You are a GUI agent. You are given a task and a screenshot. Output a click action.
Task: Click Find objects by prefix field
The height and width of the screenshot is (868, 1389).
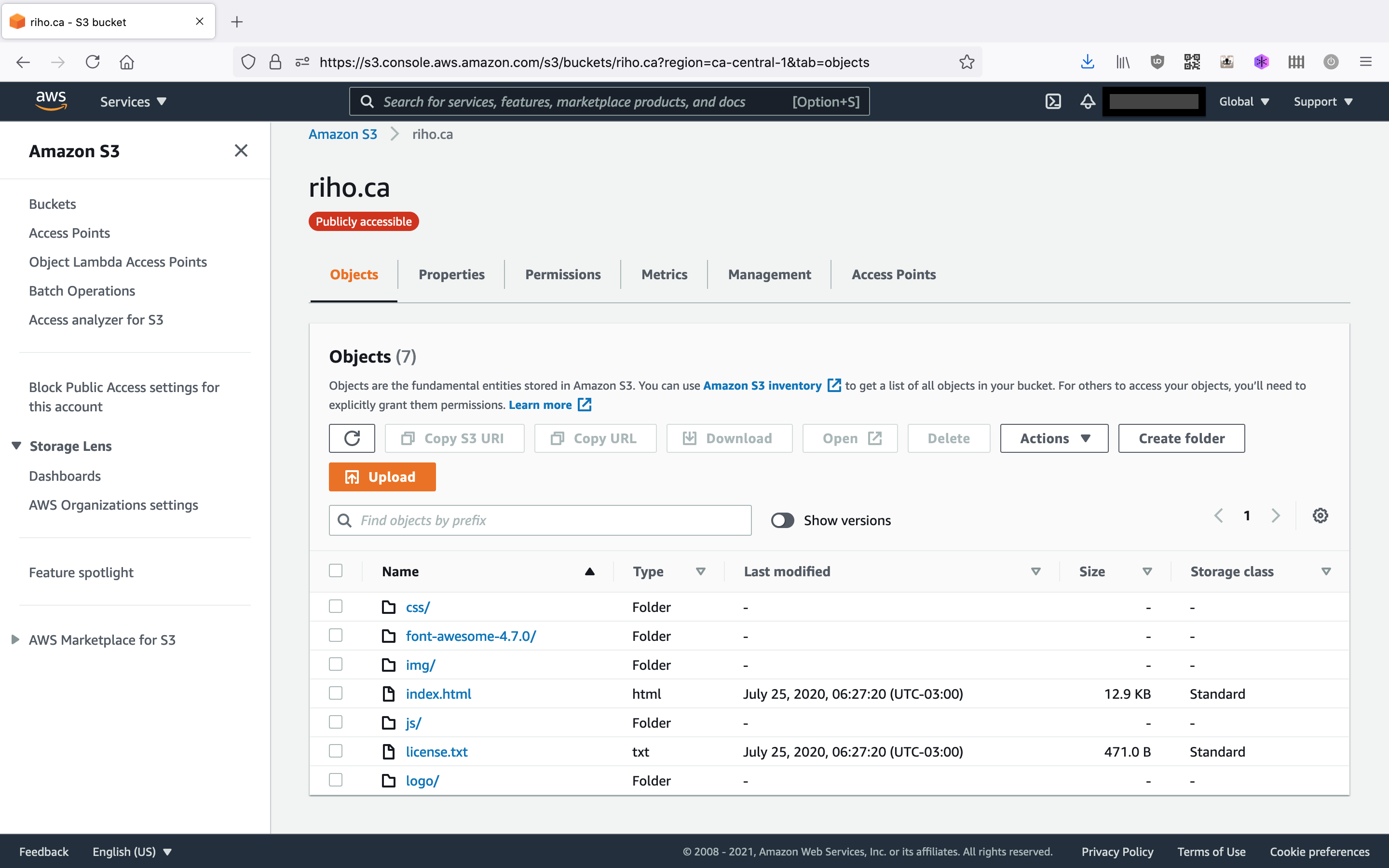point(540,520)
